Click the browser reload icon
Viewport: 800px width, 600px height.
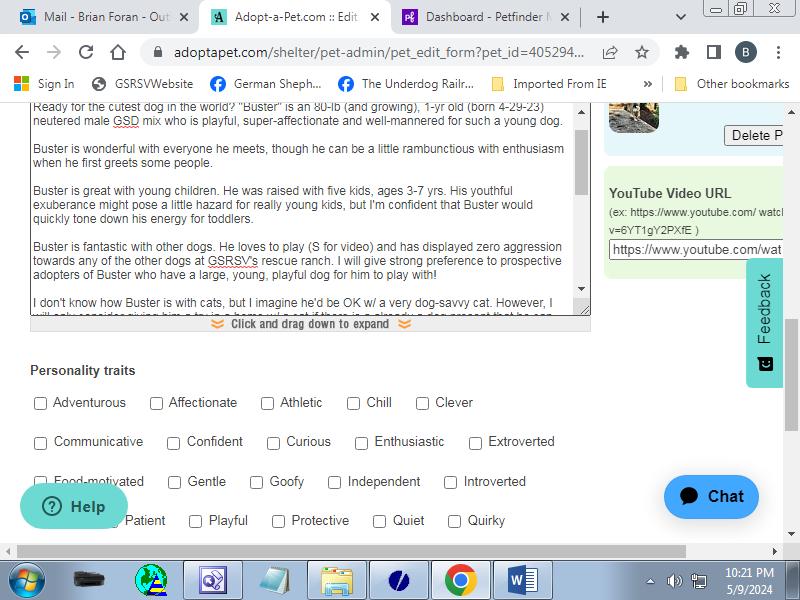pyautogui.click(x=86, y=52)
